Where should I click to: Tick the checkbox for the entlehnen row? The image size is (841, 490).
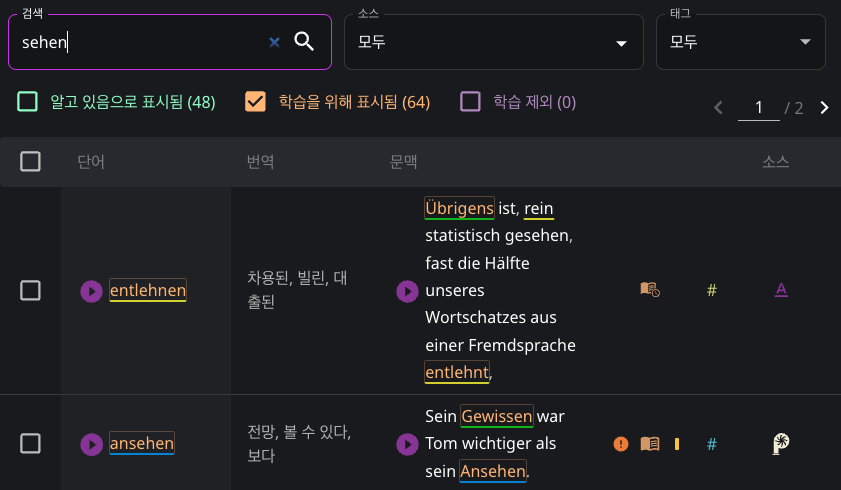(x=30, y=291)
